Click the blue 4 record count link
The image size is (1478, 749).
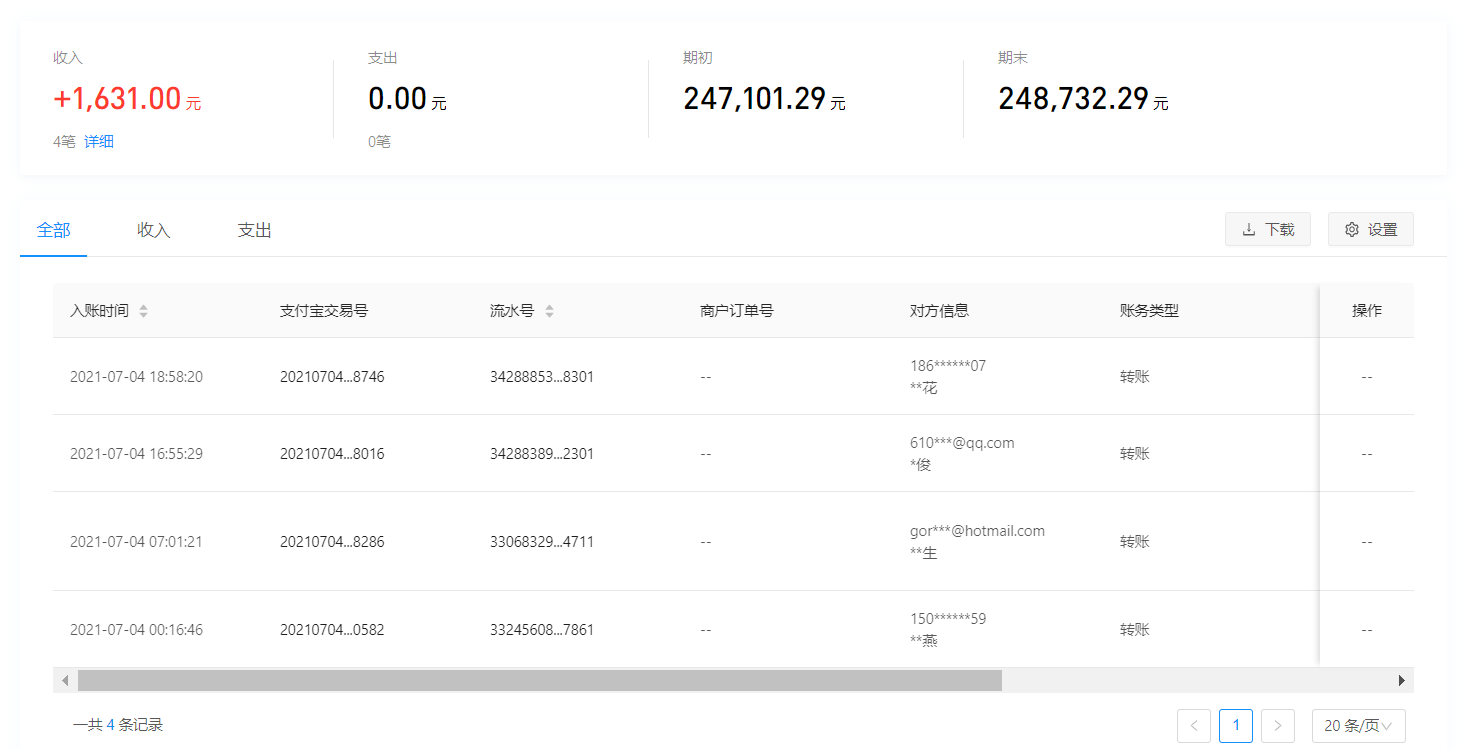(110, 726)
